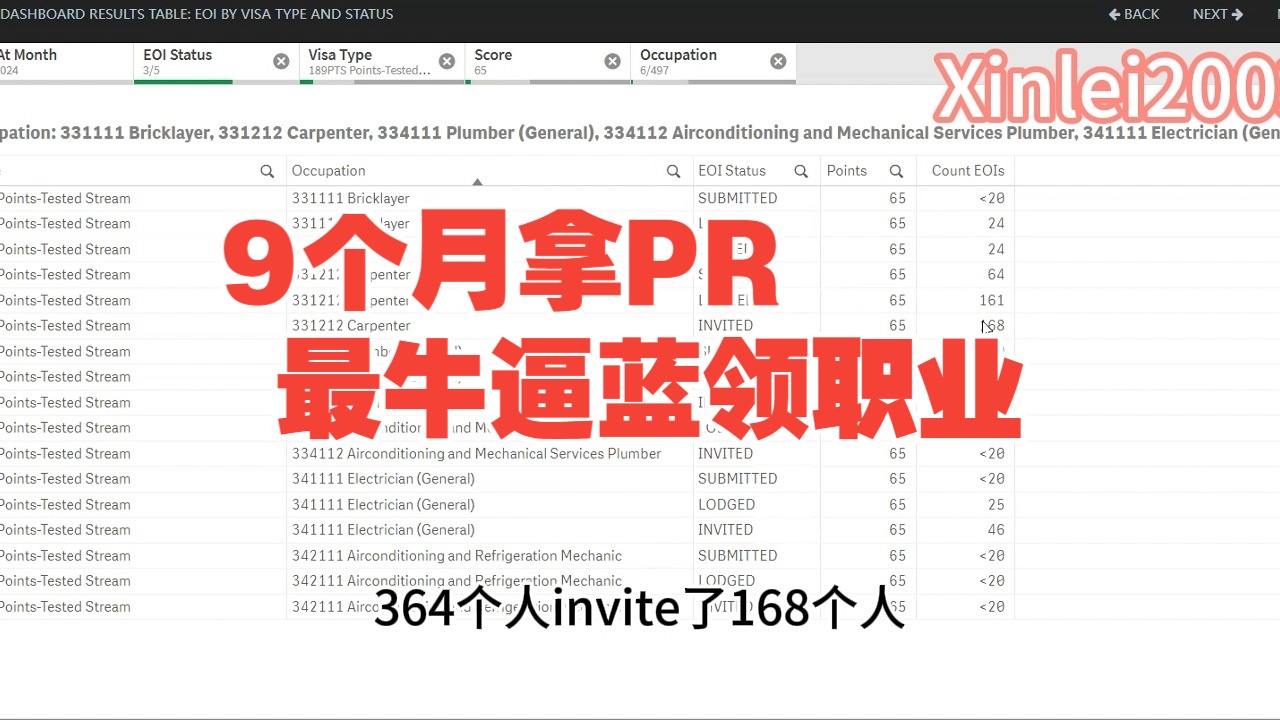Select '331111 Bricklayer' in the SUBMITTED row
The image size is (1280, 720).
point(351,198)
